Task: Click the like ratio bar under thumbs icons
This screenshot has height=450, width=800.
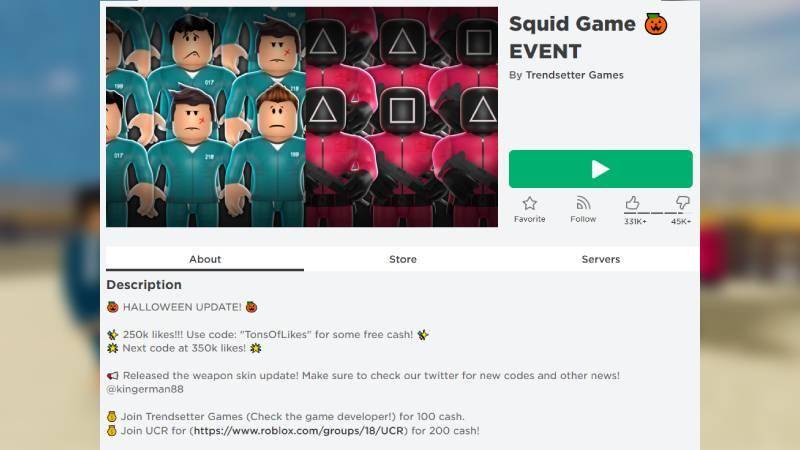Action: pyautogui.click(x=657, y=213)
